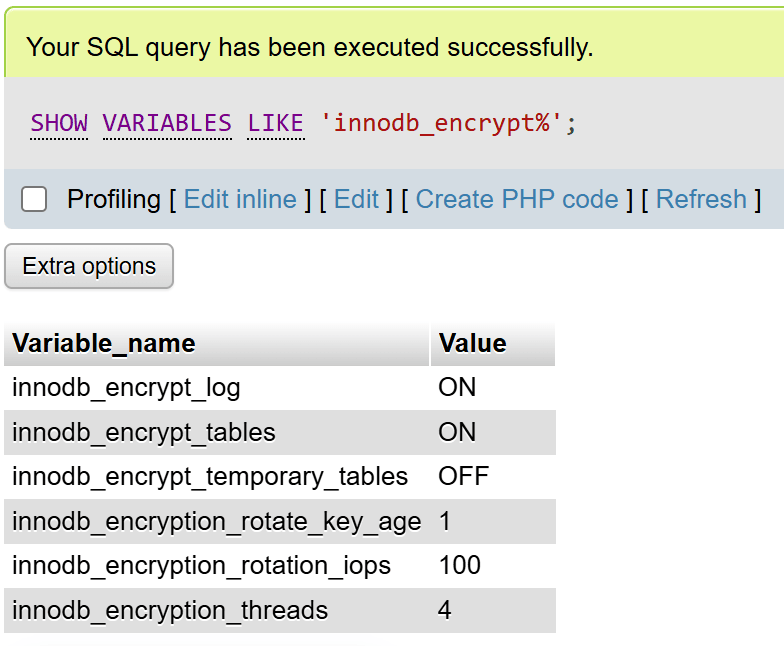Click the 'innodb_encrypt%' string in the query
The image size is (784, 646).
pyautogui.click(x=442, y=123)
